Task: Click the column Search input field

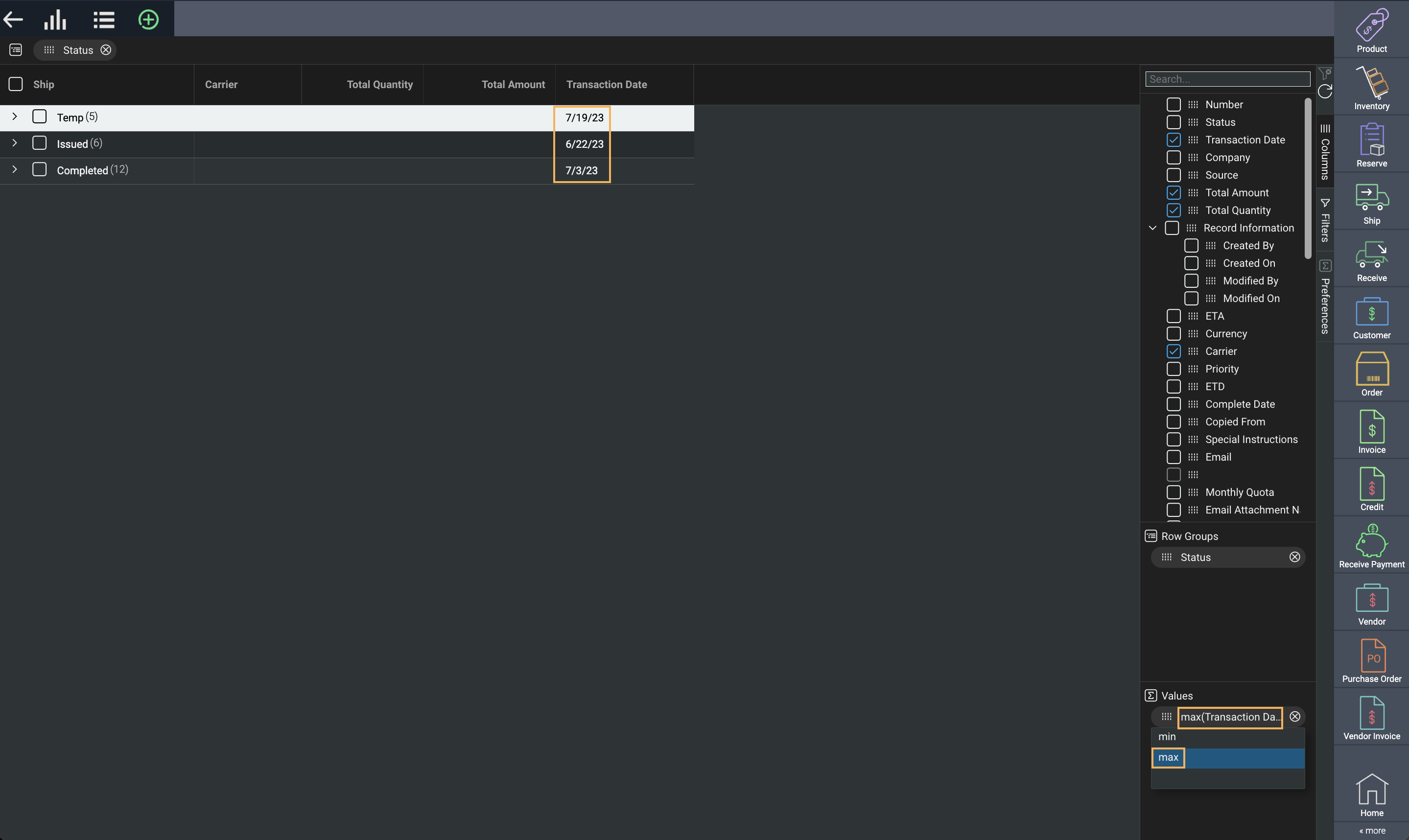Action: click(x=1227, y=79)
